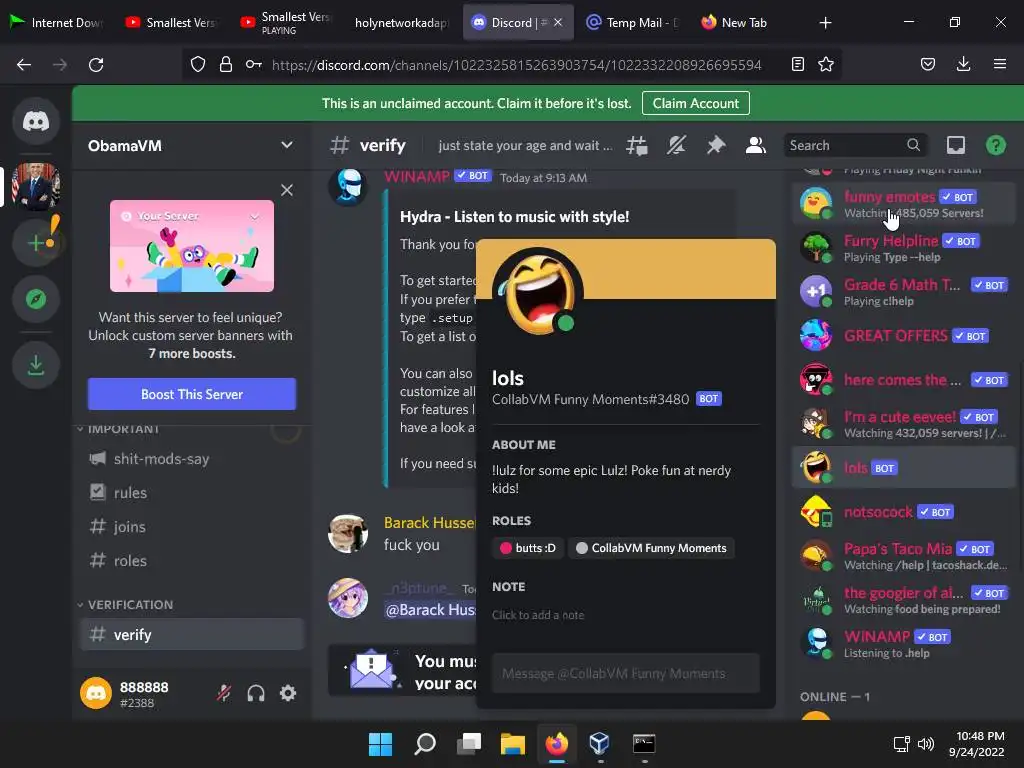This screenshot has height=768, width=1024.
Task: Open Windows Start menu in taskbar
Action: pos(380,743)
